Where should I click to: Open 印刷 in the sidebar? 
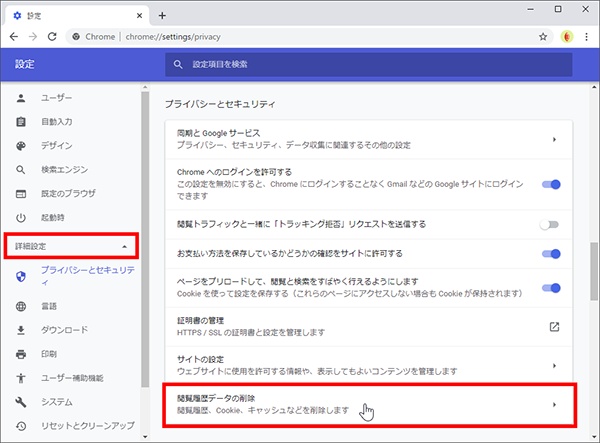(49, 354)
